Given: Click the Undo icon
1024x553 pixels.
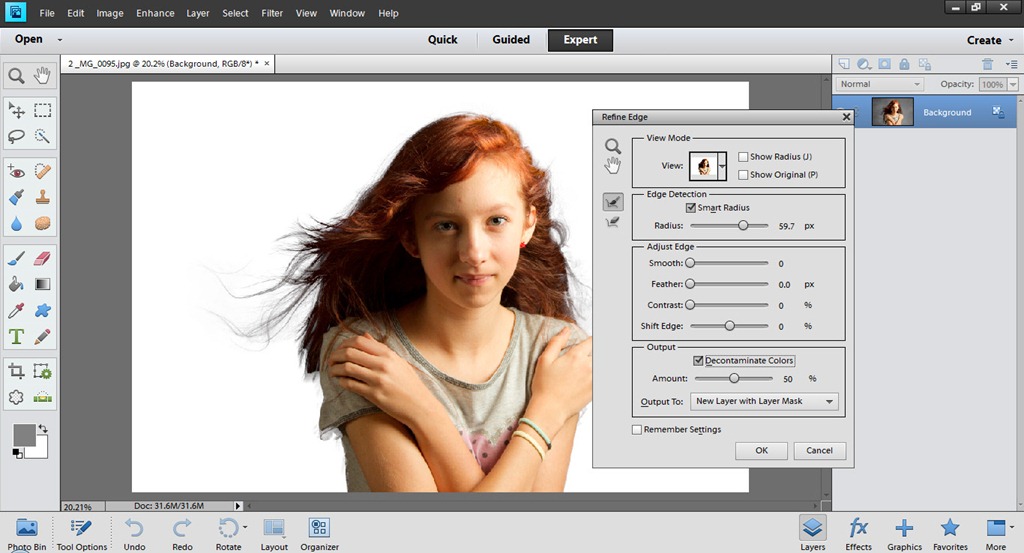Looking at the screenshot, I should pyautogui.click(x=135, y=532).
